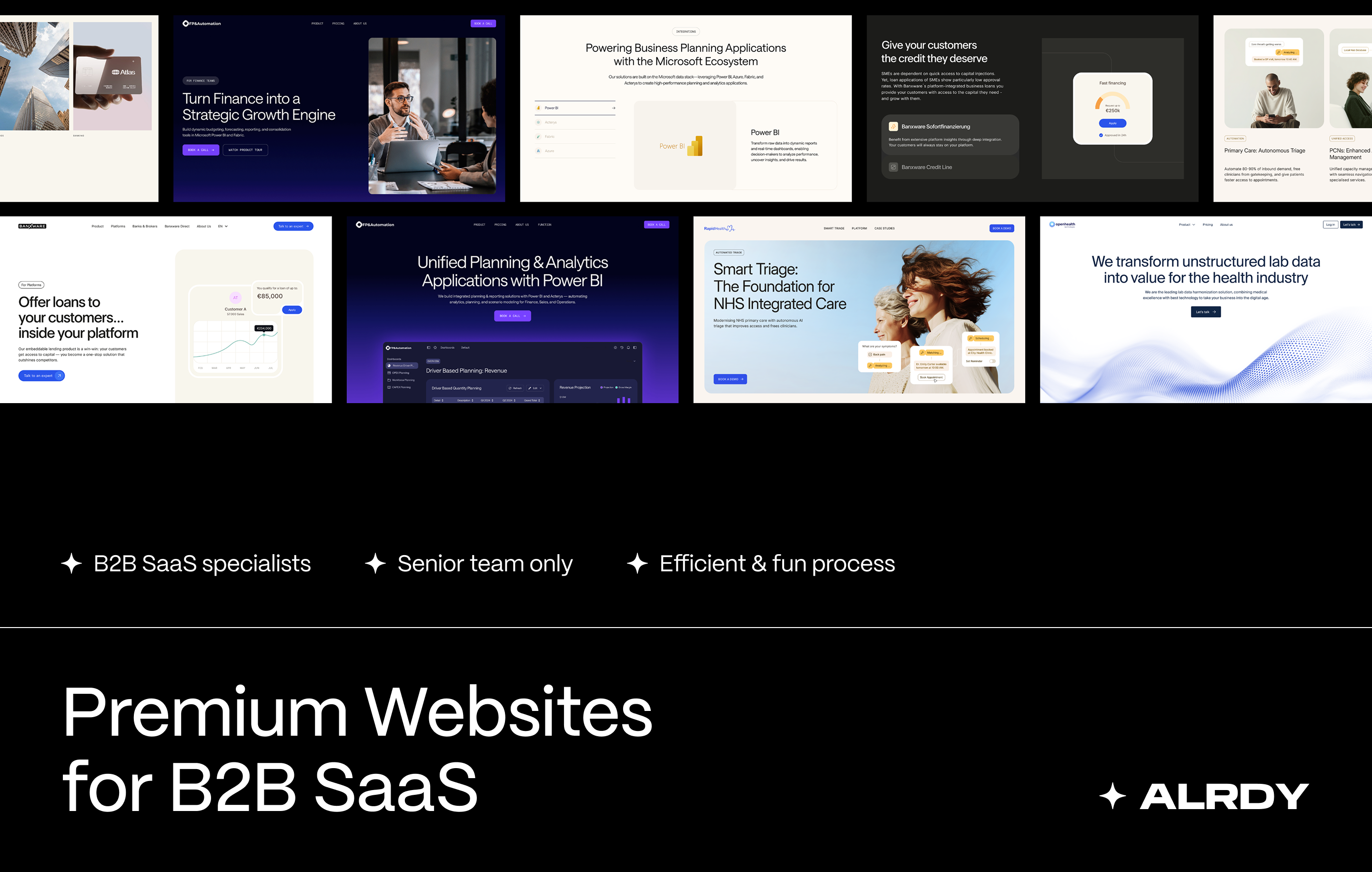Click the FP&Automation logo on the Unified Planning page
Screen dimensions: 1372x872
[375, 224]
